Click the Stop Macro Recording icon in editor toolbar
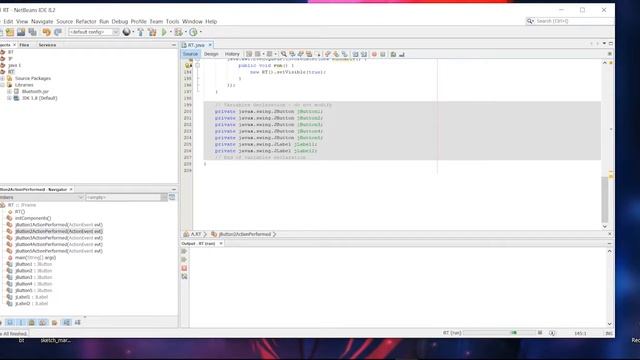Viewport: 640px width, 360px height. point(383,54)
